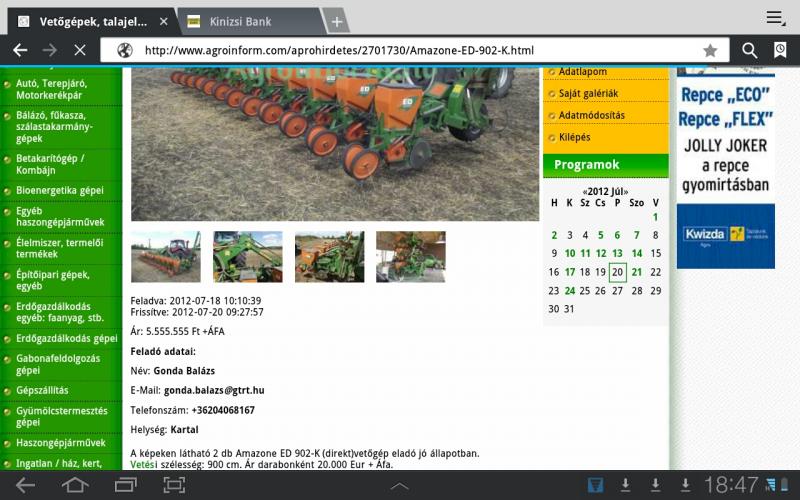The width and height of the screenshot is (800, 500).
Task: Stop page loading with the X icon
Action: pos(80,50)
